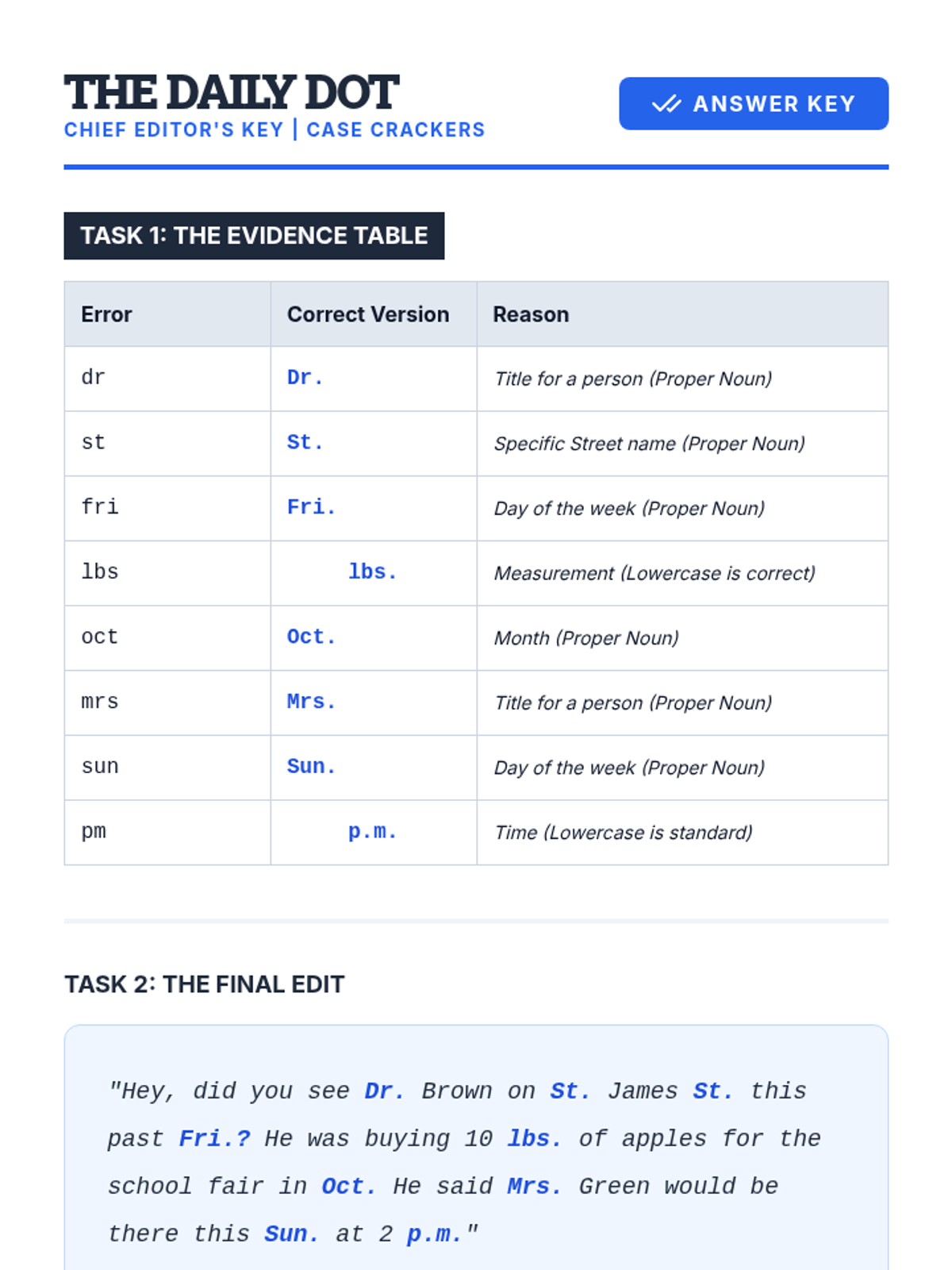Click 'Month (Proper Noun)' reason cell
Image resolution: width=952 pixels, height=1270 pixels.
coord(586,638)
